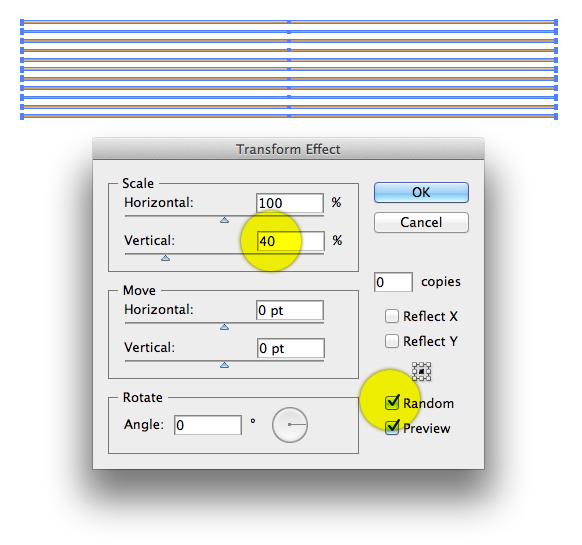582x545 pixels.
Task: Click the Cancel button
Action: 421,222
